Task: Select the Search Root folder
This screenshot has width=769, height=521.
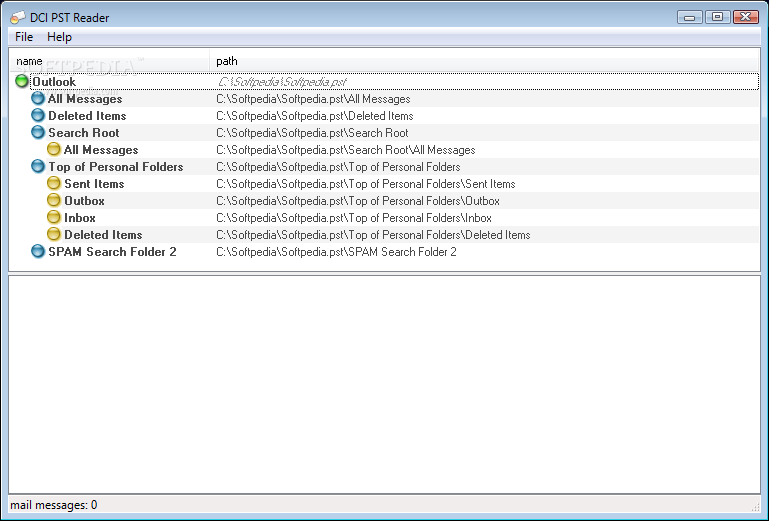Action: tap(83, 132)
